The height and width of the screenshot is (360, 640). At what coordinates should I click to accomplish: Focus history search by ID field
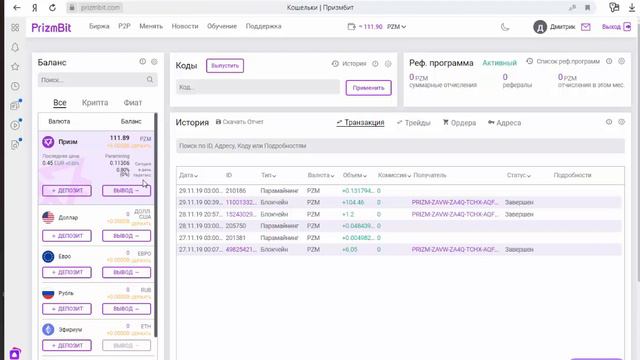400,146
